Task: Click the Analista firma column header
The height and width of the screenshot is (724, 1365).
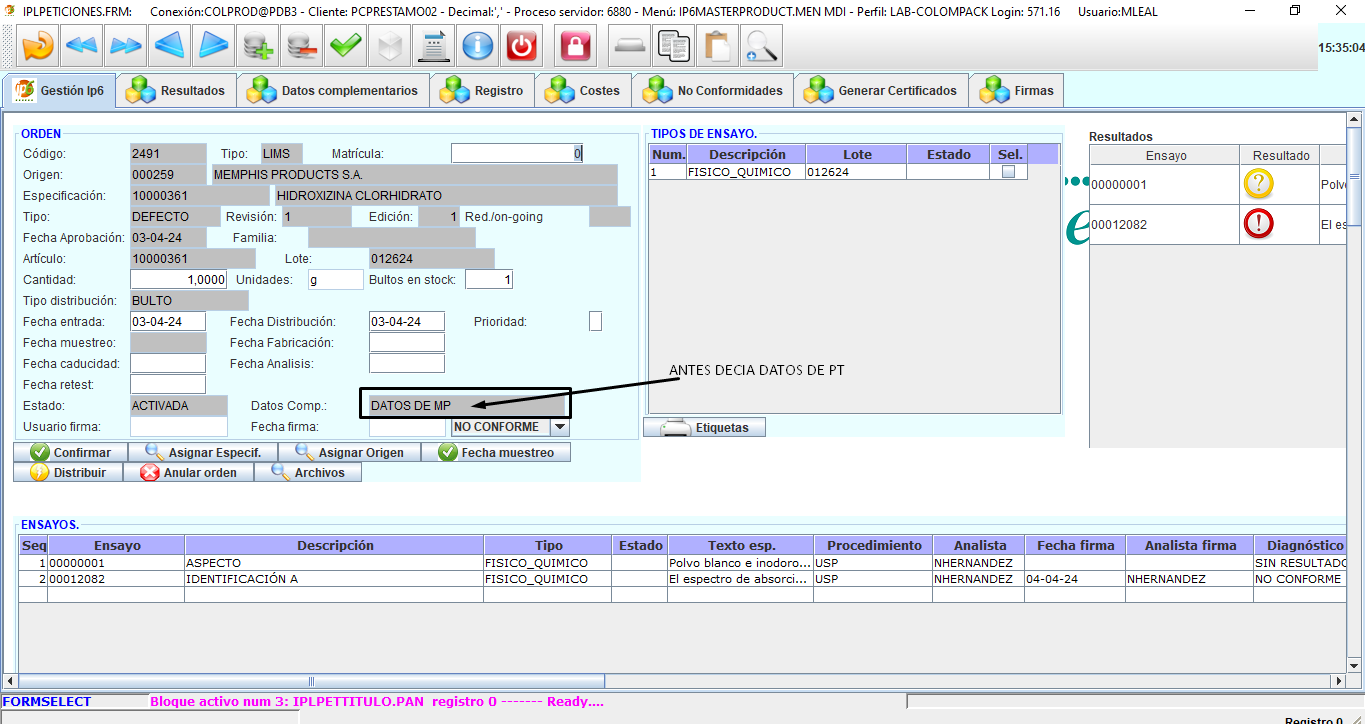Action: 1190,545
